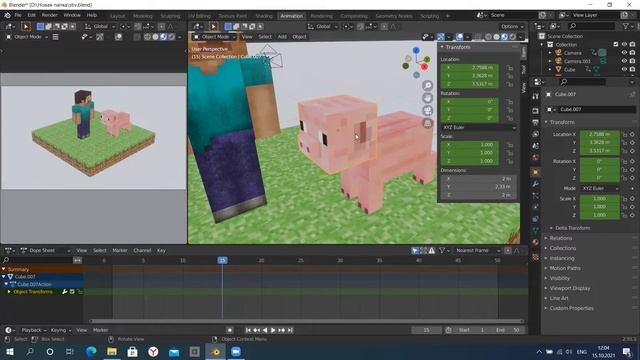The height and width of the screenshot is (360, 640).
Task: Click the select tool arrow icon in the main viewport header
Action: (213, 27)
